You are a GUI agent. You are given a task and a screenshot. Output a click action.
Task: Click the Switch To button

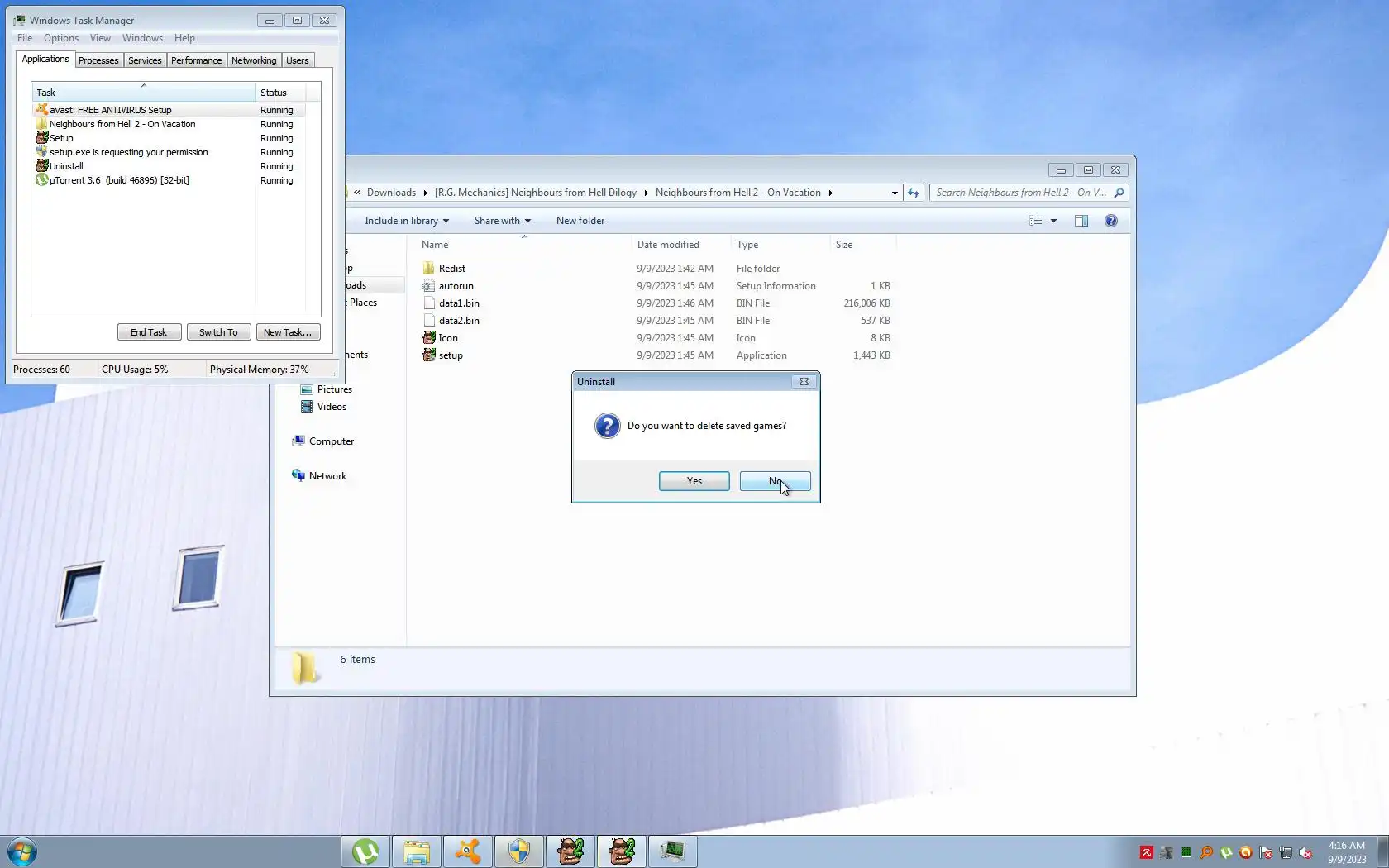coord(218,332)
